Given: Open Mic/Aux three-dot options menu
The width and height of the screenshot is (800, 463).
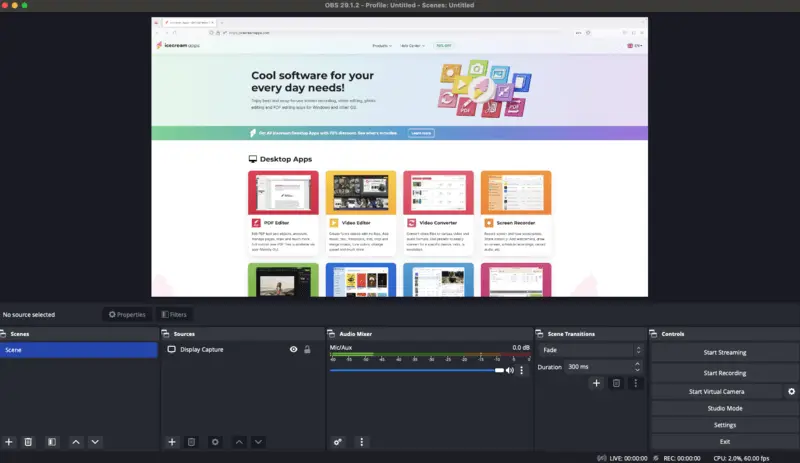Looking at the screenshot, I should tap(521, 370).
